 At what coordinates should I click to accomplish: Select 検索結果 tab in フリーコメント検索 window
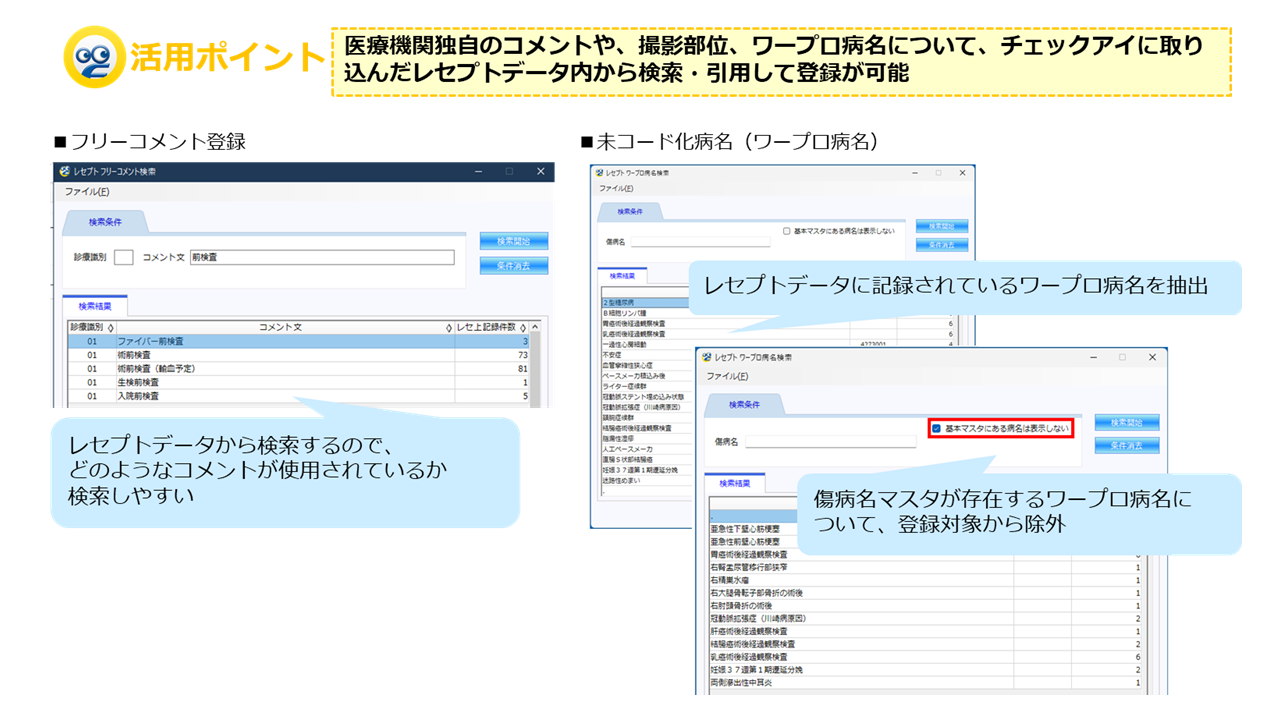(95, 306)
